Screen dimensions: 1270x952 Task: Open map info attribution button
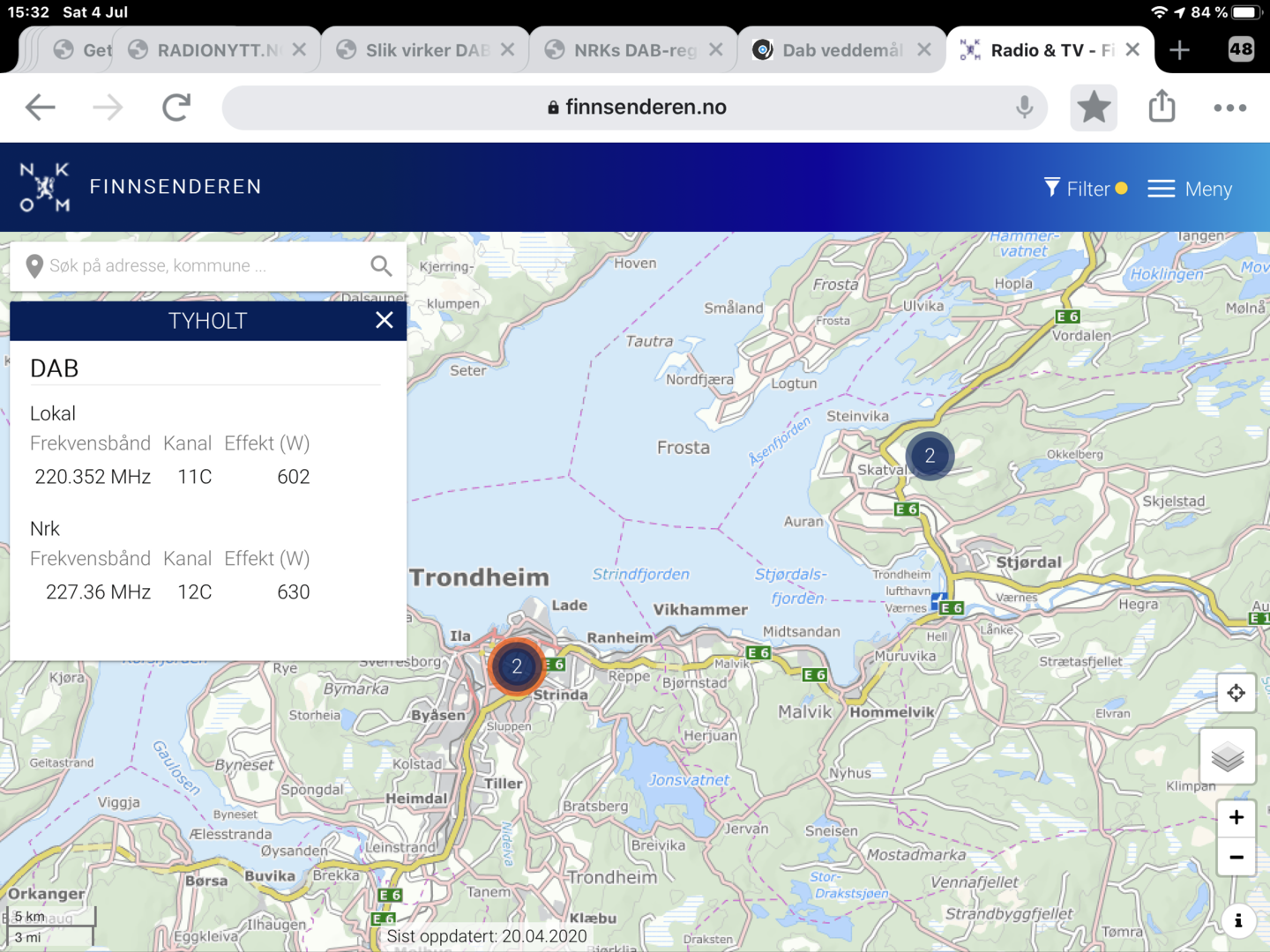point(1238,920)
